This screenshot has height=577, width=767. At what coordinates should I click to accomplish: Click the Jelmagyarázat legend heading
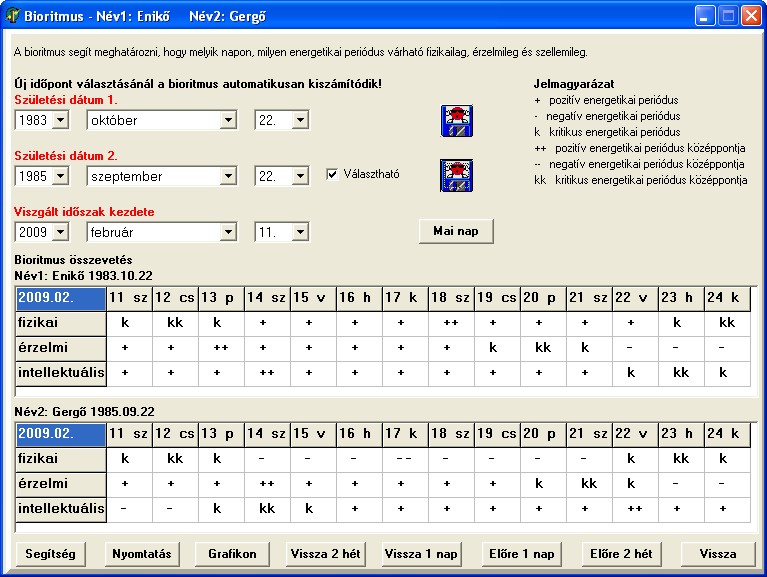point(574,84)
